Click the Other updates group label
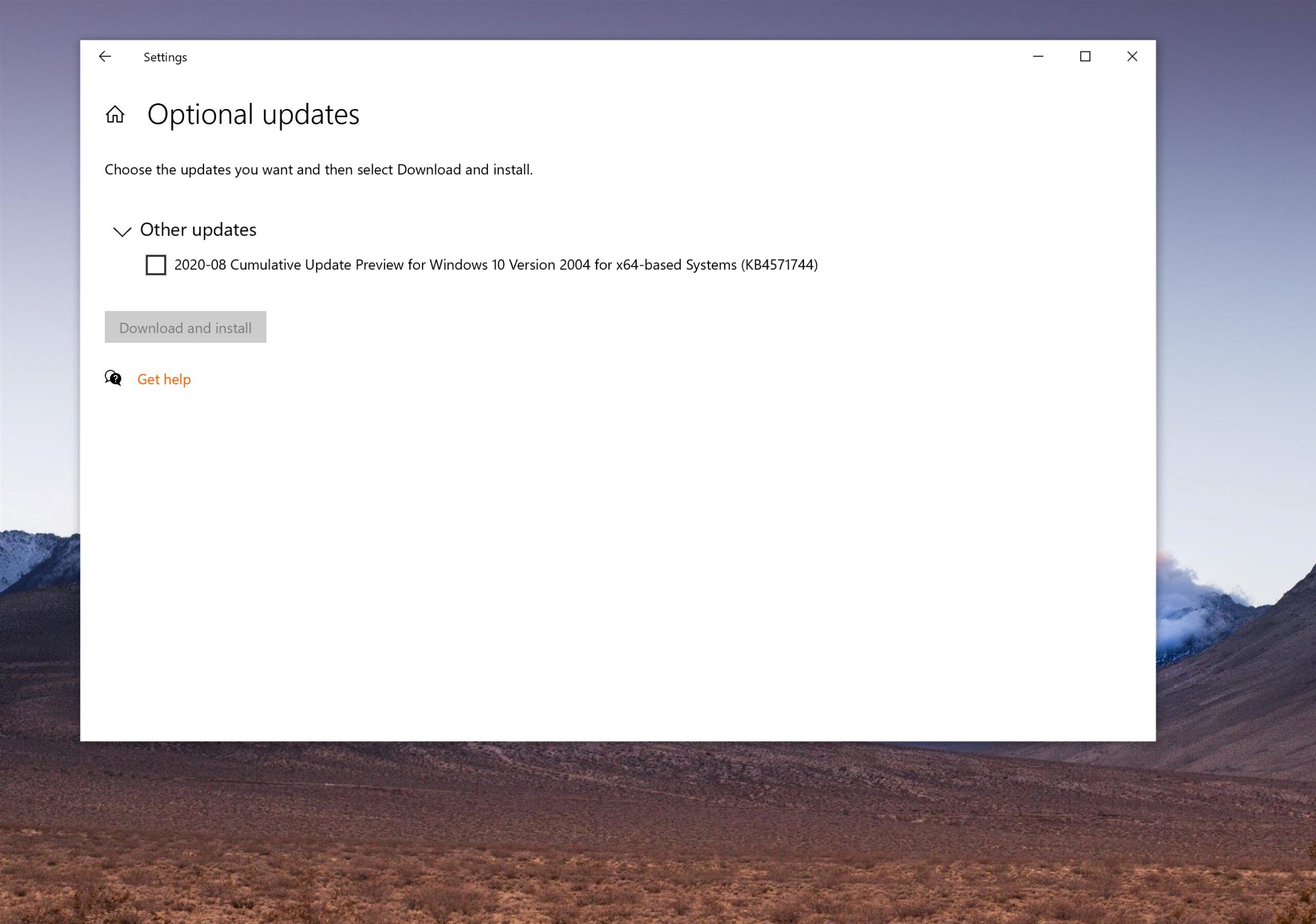1316x924 pixels. coord(198,230)
